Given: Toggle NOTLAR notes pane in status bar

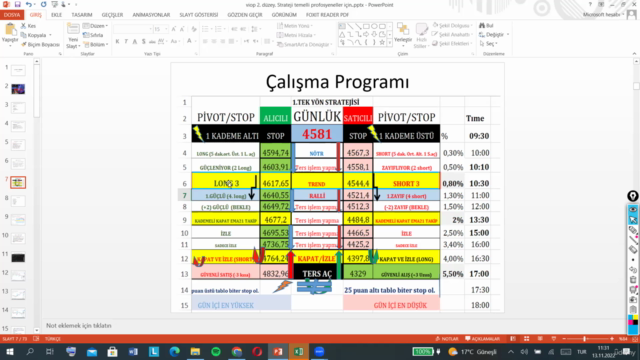Looking at the screenshot, I should pyautogui.click(x=447, y=339).
